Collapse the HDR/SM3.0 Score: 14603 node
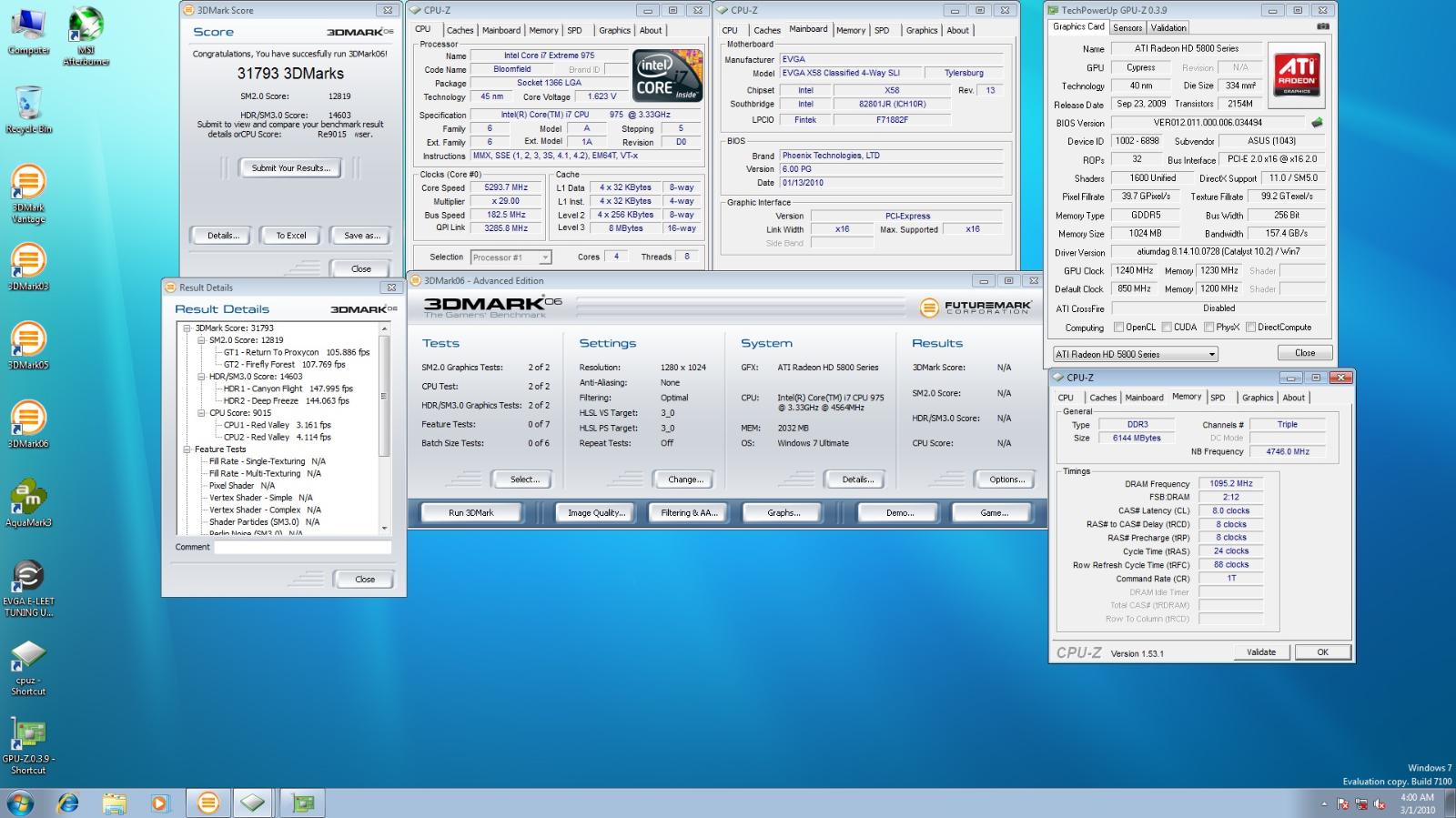Viewport: 1456px width, 818px height. (x=201, y=377)
